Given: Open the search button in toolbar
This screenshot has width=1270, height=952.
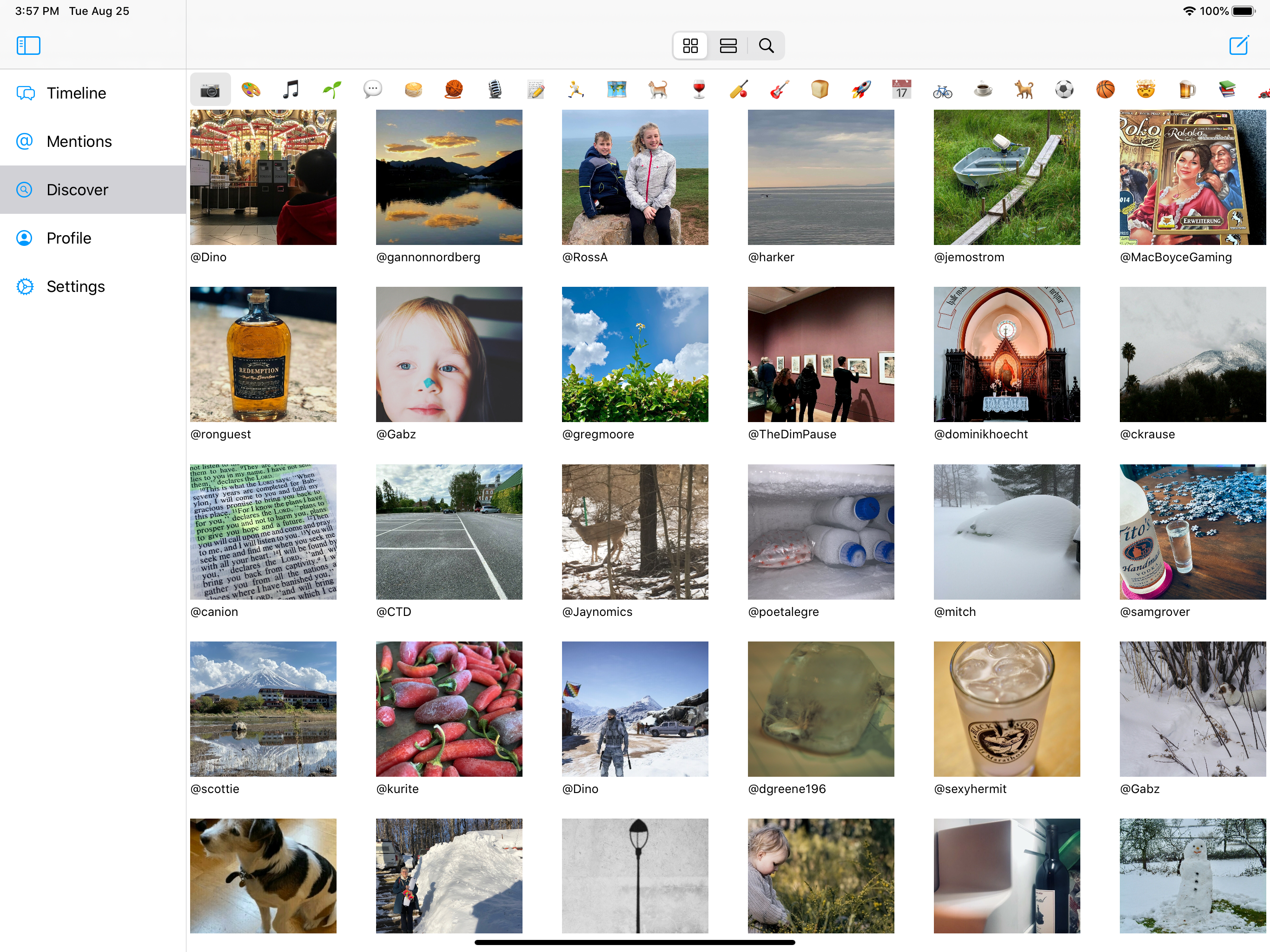Looking at the screenshot, I should pyautogui.click(x=766, y=46).
